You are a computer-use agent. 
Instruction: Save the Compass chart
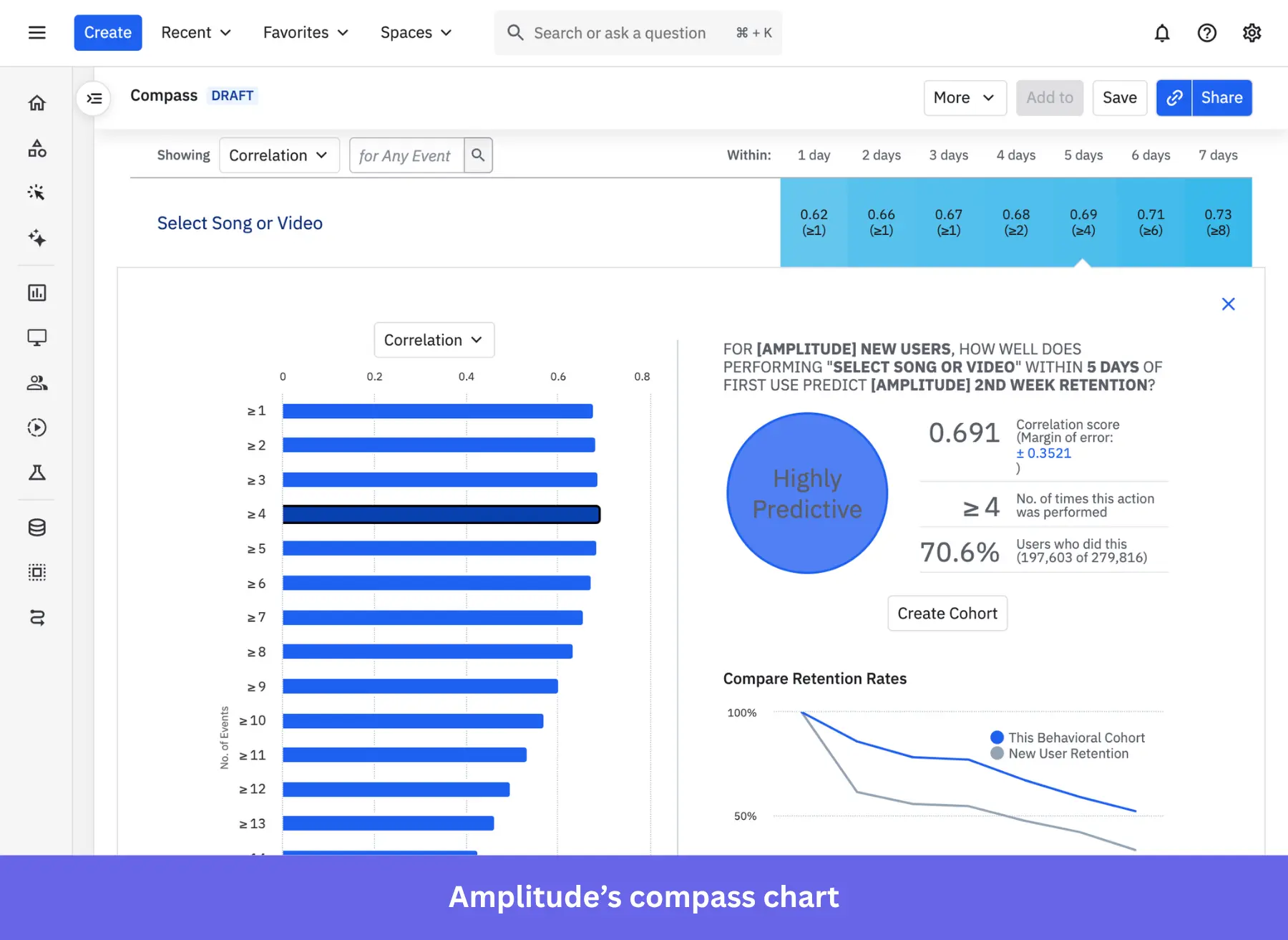tap(1119, 98)
